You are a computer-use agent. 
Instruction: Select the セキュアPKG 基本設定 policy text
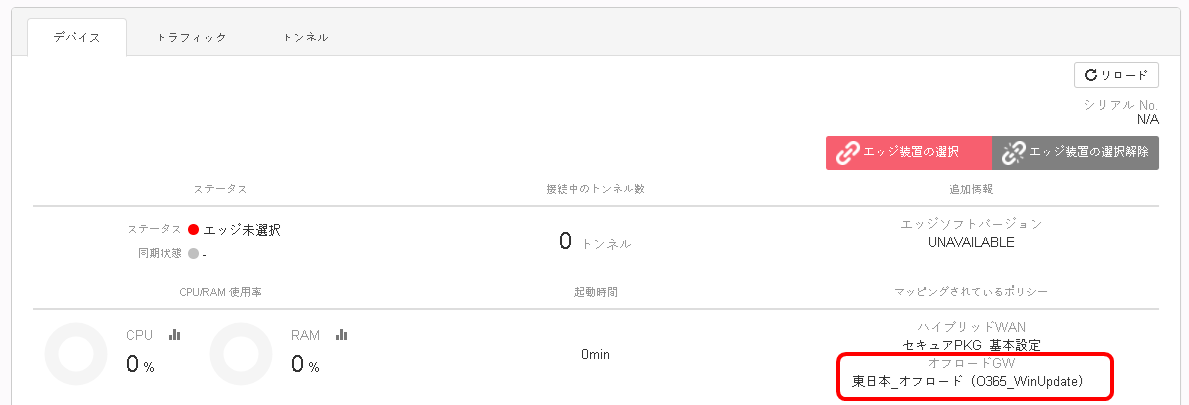tap(971, 345)
